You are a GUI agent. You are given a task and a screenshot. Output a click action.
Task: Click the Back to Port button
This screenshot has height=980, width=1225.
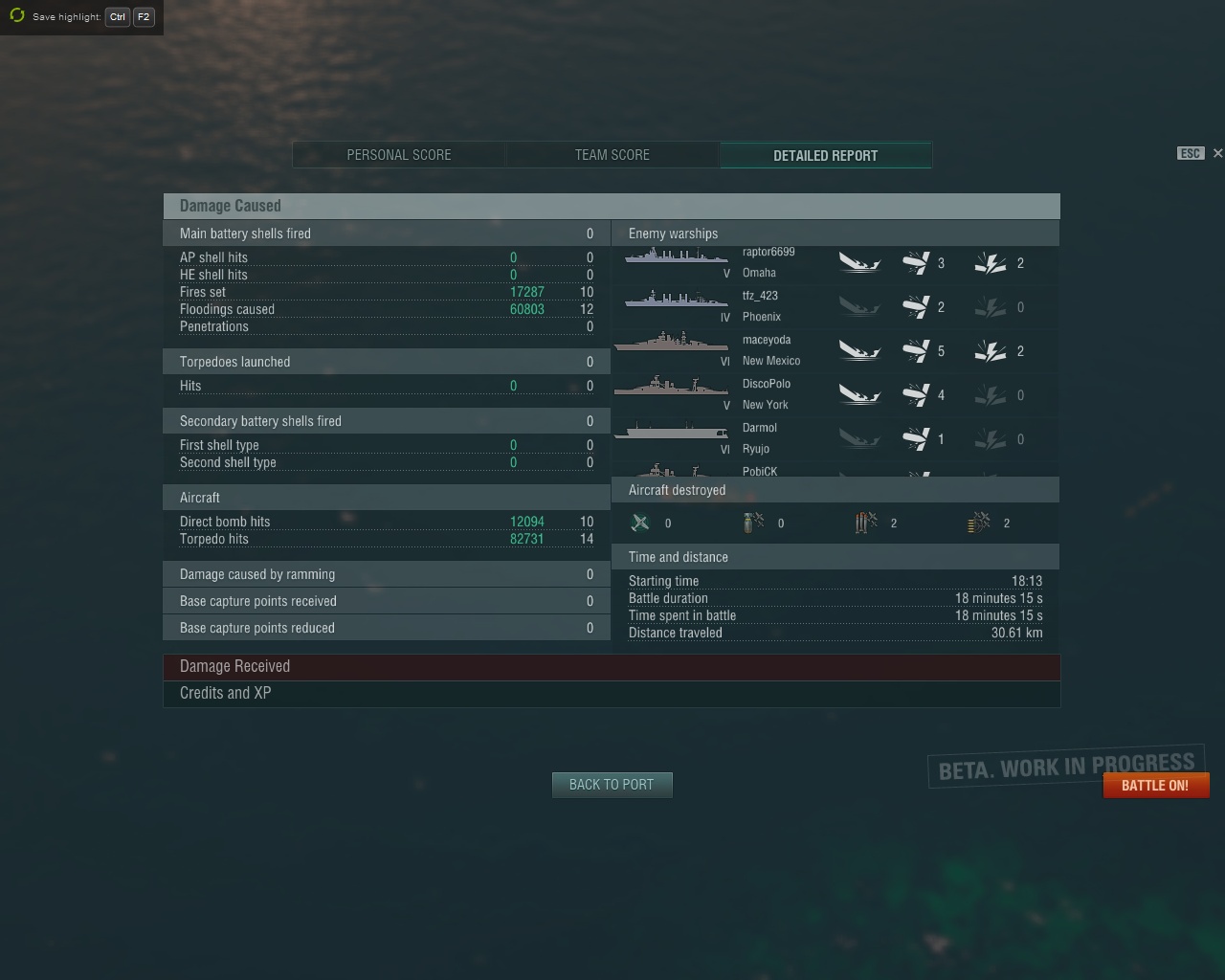point(612,785)
